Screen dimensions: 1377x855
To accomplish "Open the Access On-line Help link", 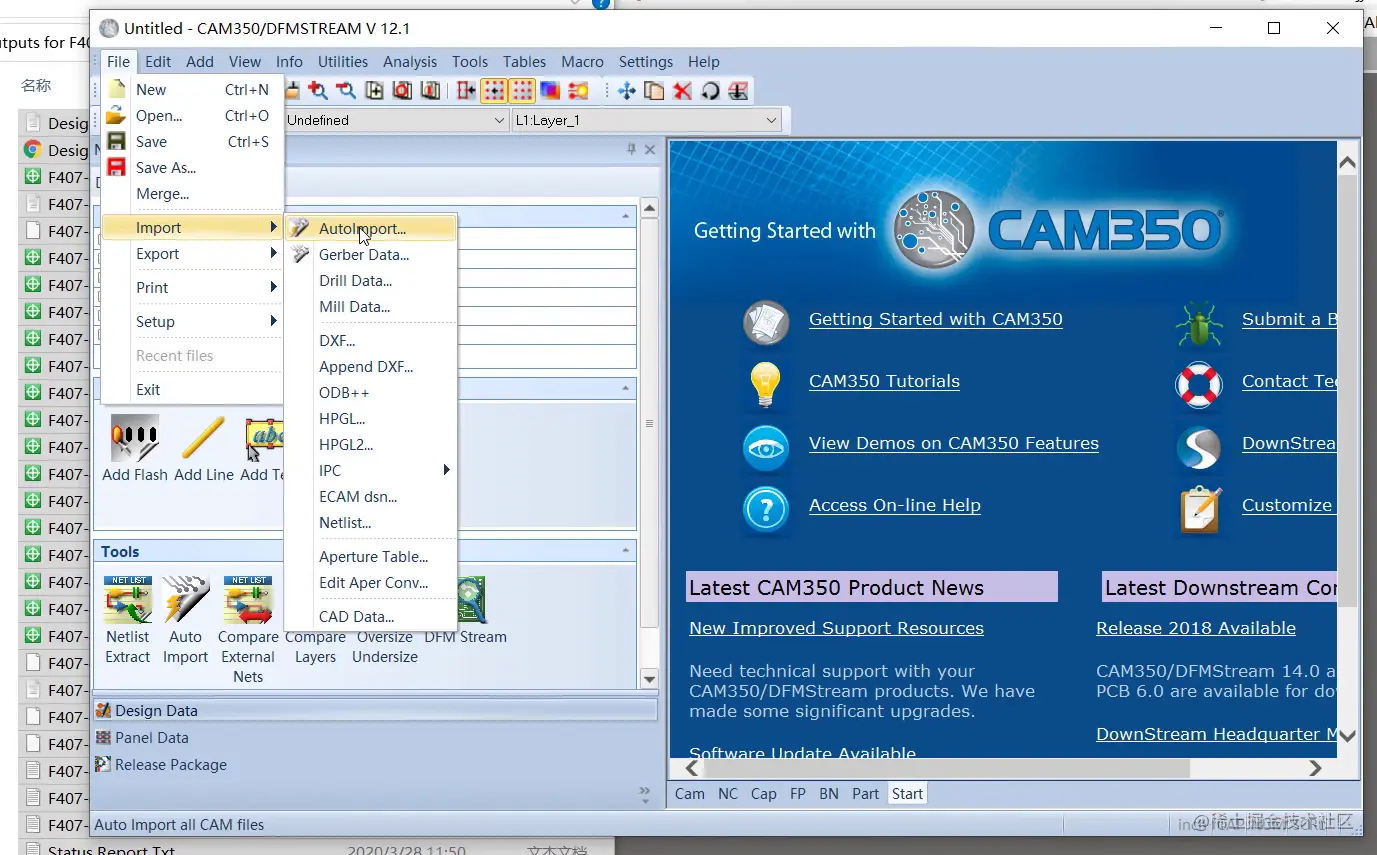I will [895, 505].
